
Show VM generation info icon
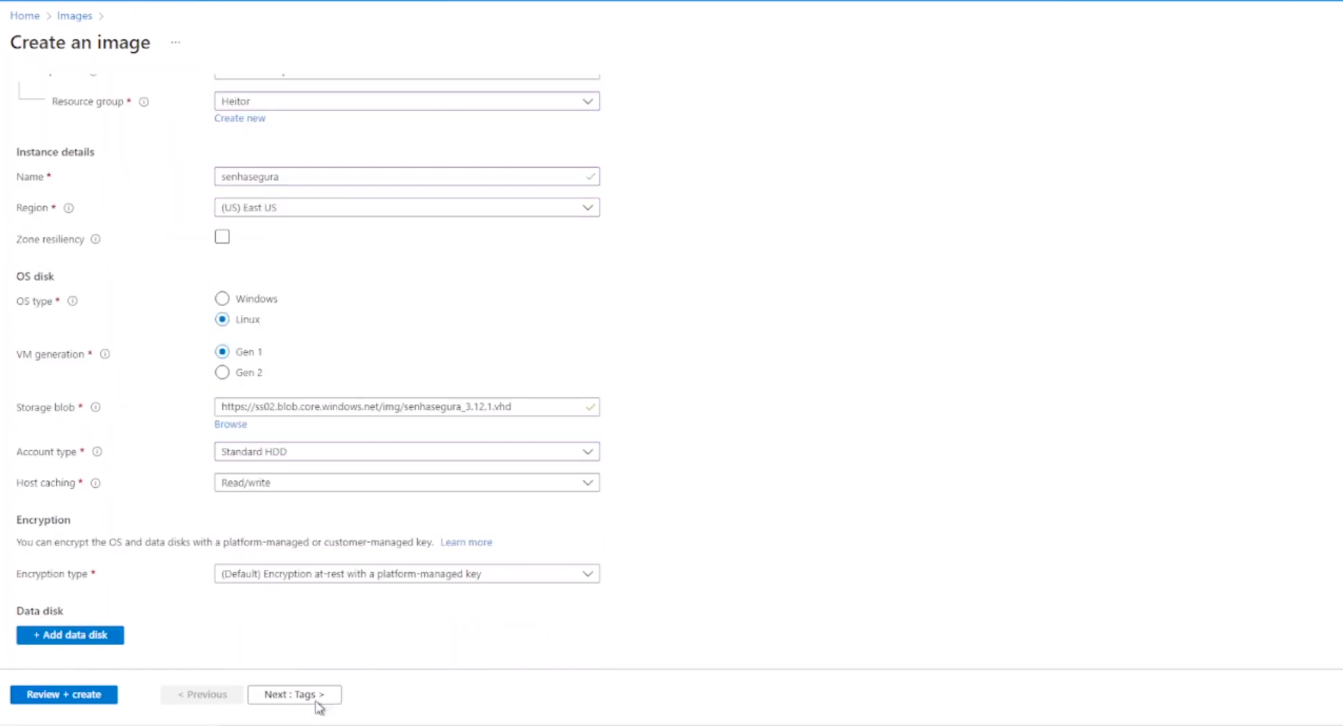point(105,354)
